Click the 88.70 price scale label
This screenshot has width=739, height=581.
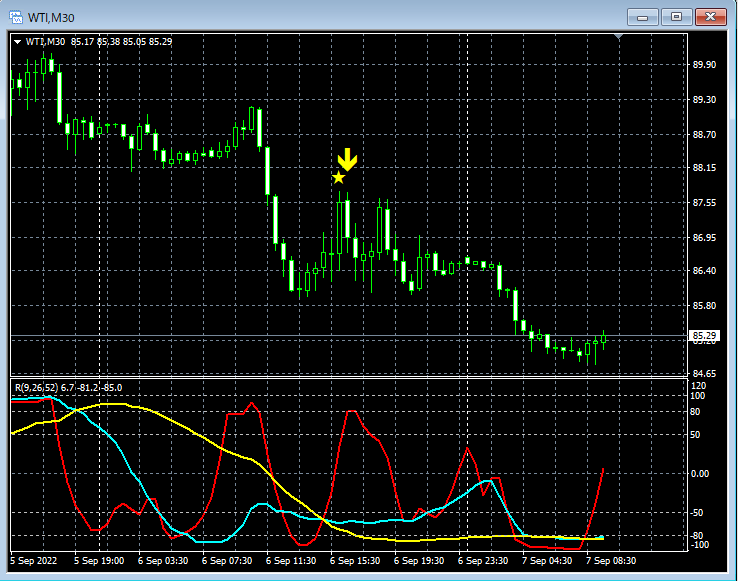[x=704, y=135]
